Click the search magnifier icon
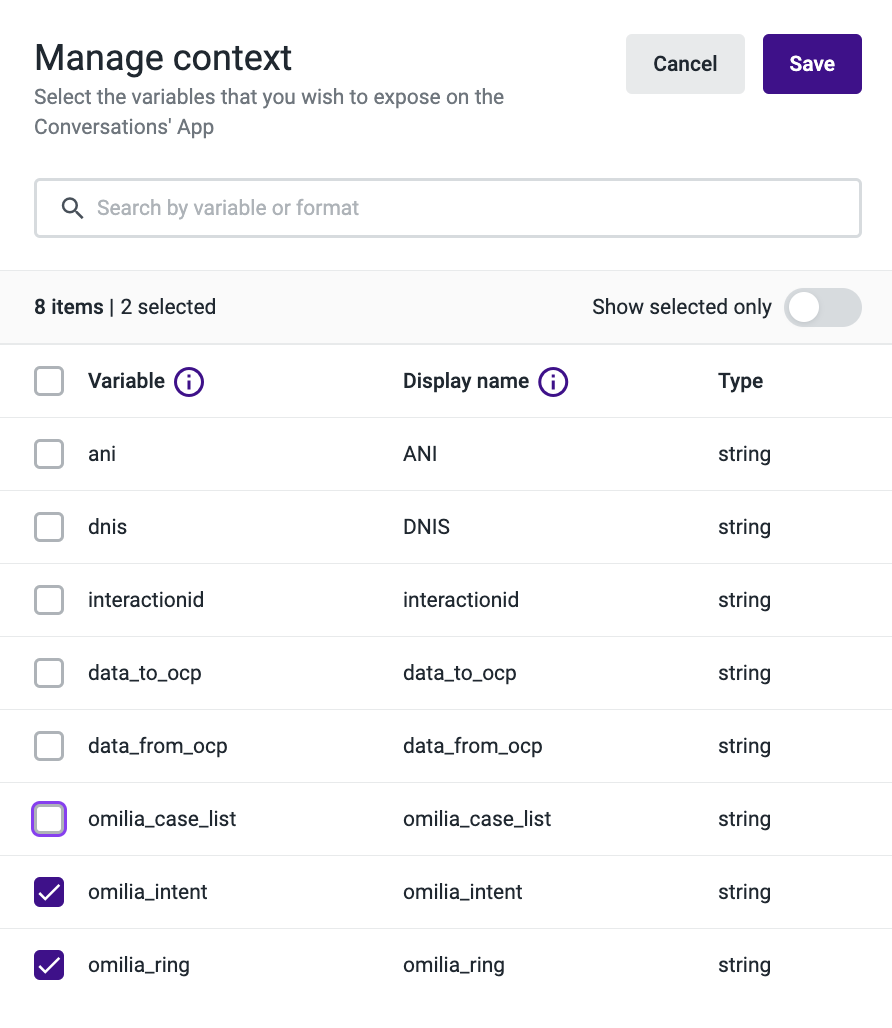Viewport: 892px width, 1028px height. 72,208
